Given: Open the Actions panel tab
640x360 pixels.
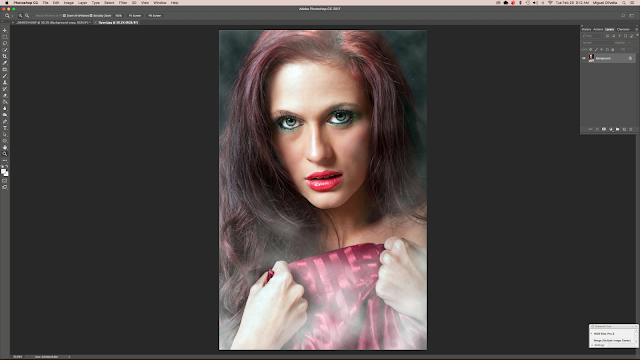Looking at the screenshot, I should [x=598, y=29].
